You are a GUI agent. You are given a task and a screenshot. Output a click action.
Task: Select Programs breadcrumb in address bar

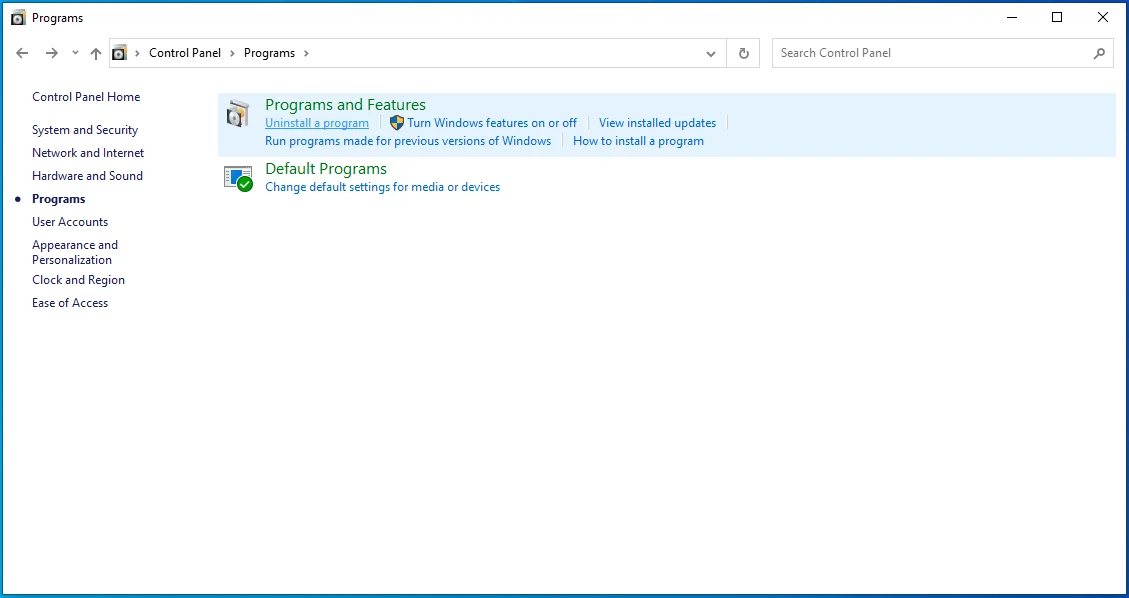[269, 53]
